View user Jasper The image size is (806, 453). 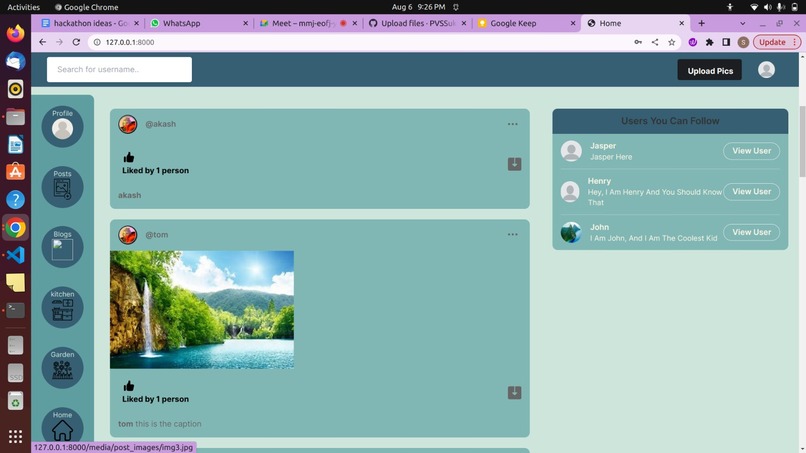[x=751, y=151]
